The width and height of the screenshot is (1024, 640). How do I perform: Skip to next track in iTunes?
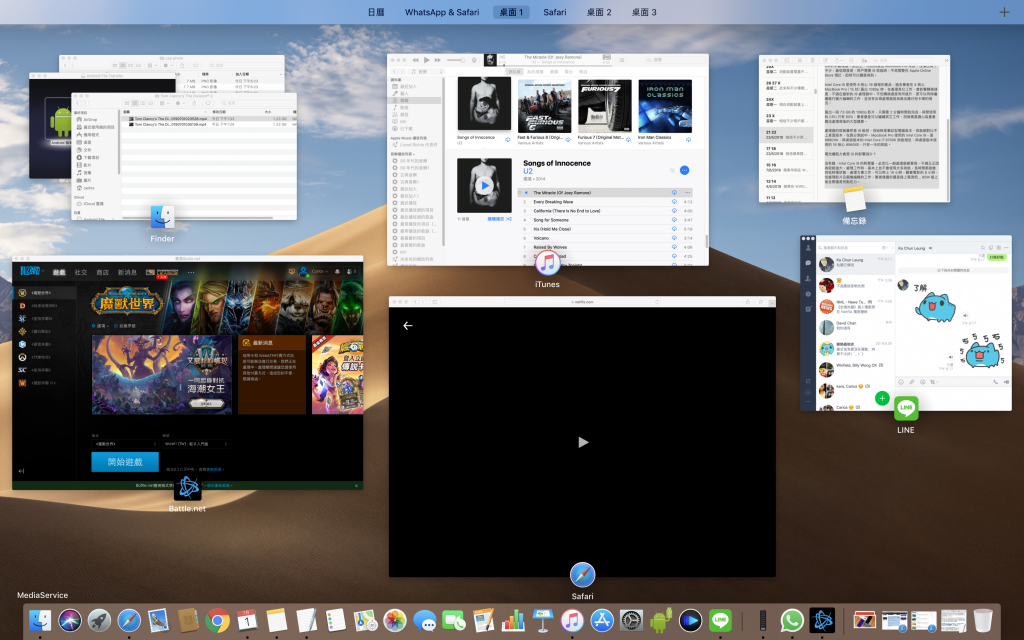click(438, 60)
